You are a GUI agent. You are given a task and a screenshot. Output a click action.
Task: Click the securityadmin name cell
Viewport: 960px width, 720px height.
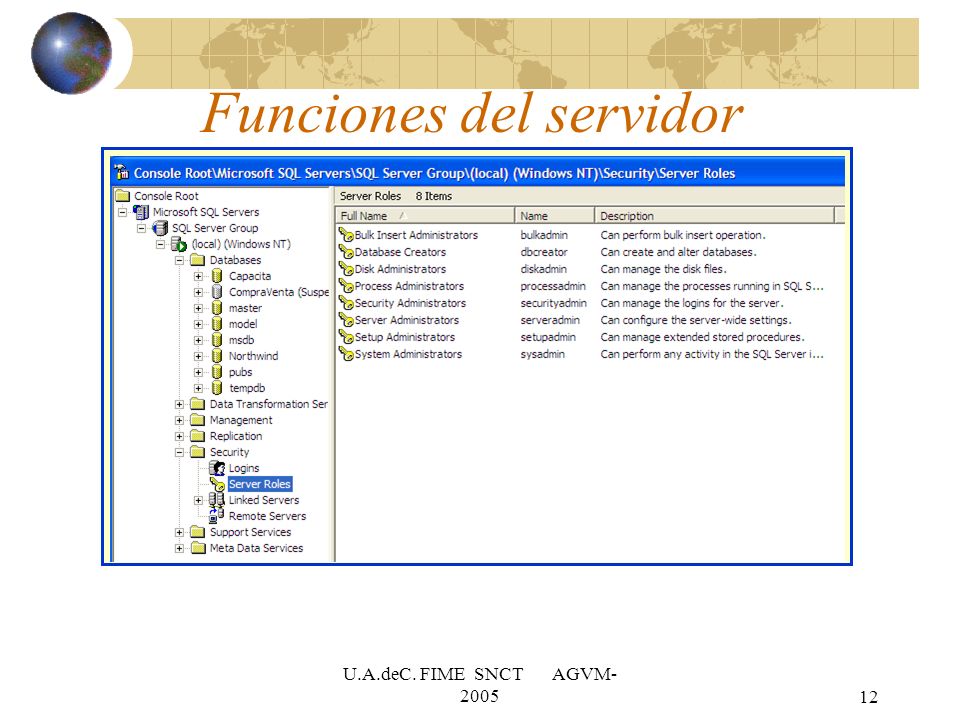point(553,303)
